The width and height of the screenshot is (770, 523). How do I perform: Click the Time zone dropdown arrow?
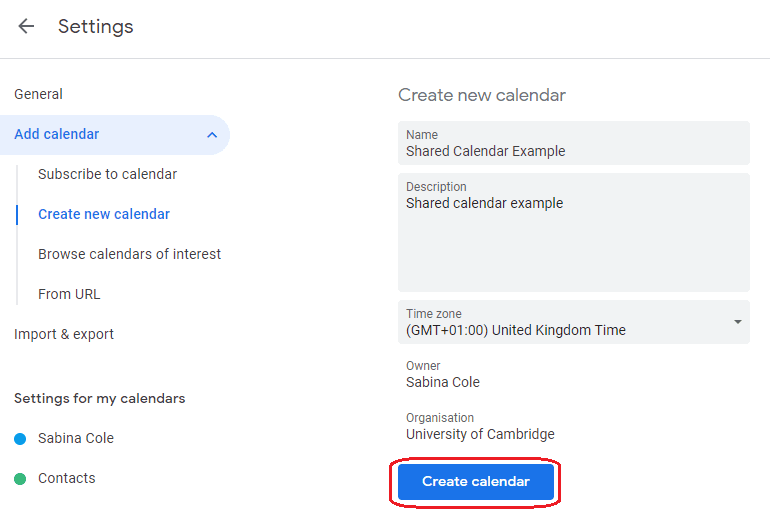click(x=737, y=322)
